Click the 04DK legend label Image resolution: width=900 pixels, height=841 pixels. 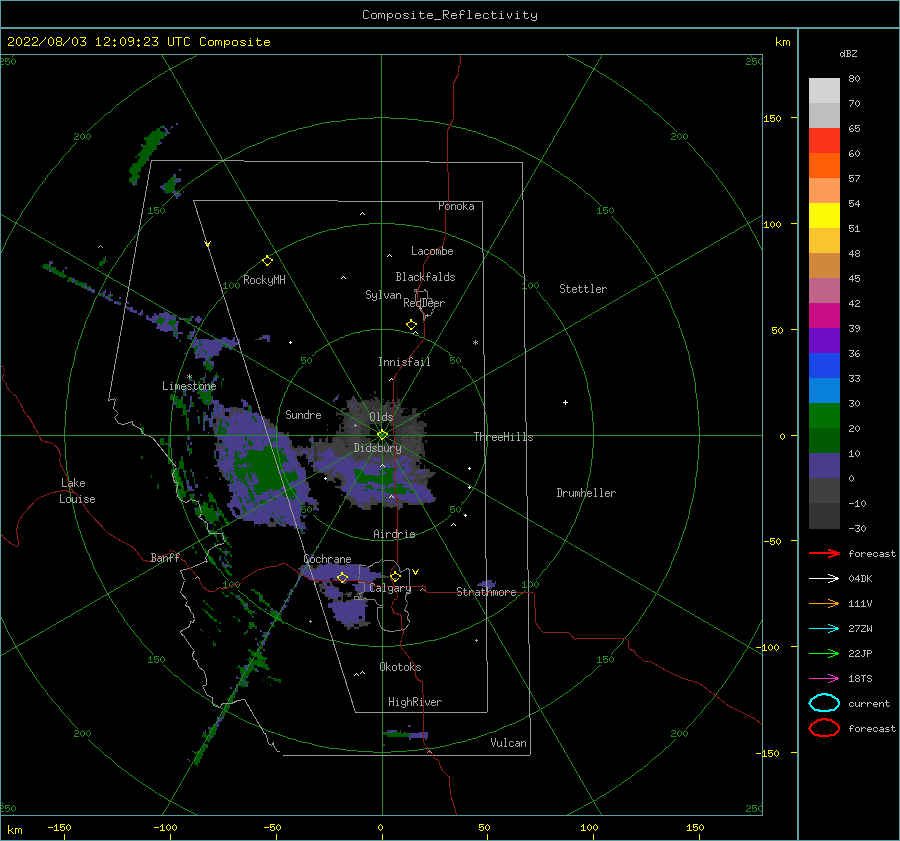860,579
